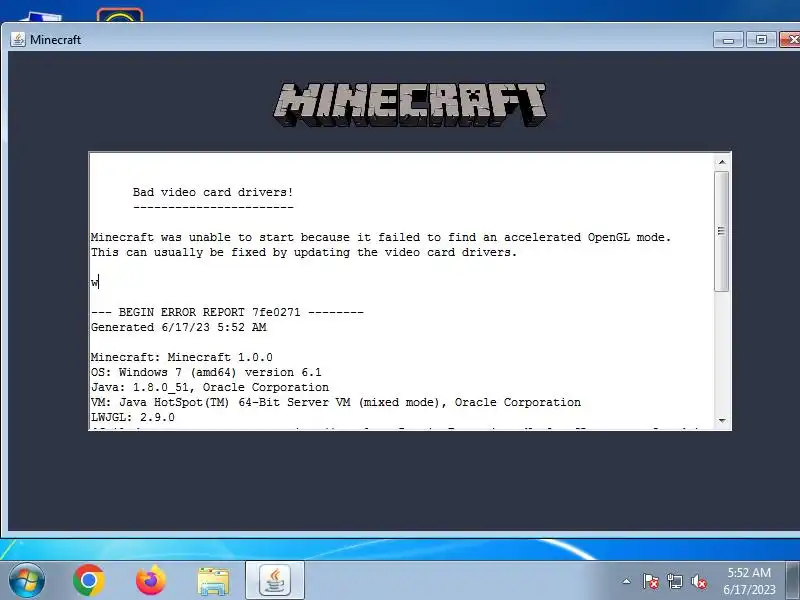The image size is (800, 600).
Task: Close the Minecraft window
Action: (x=790, y=40)
